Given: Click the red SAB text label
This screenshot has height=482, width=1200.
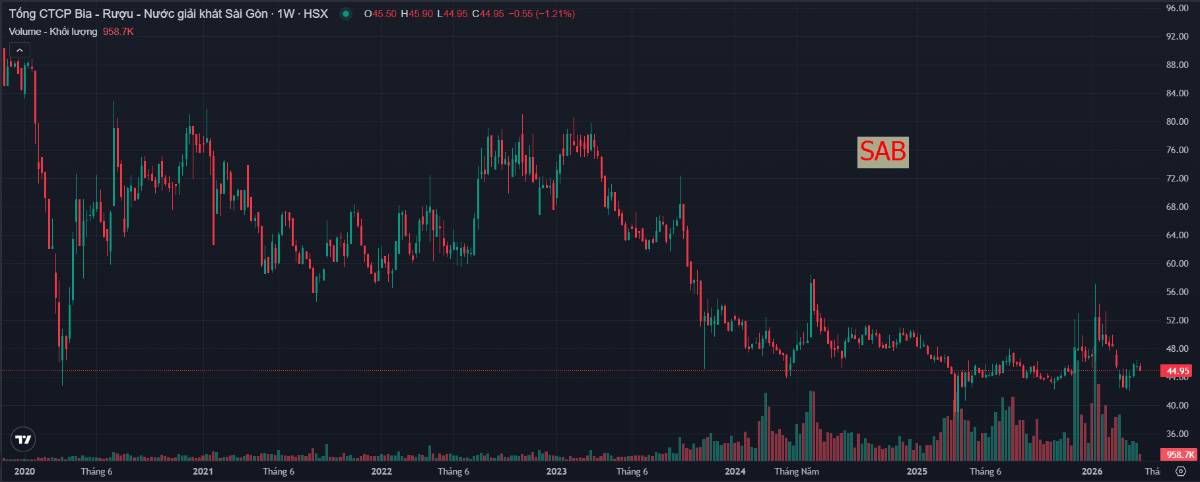Looking at the screenshot, I should pos(883,152).
